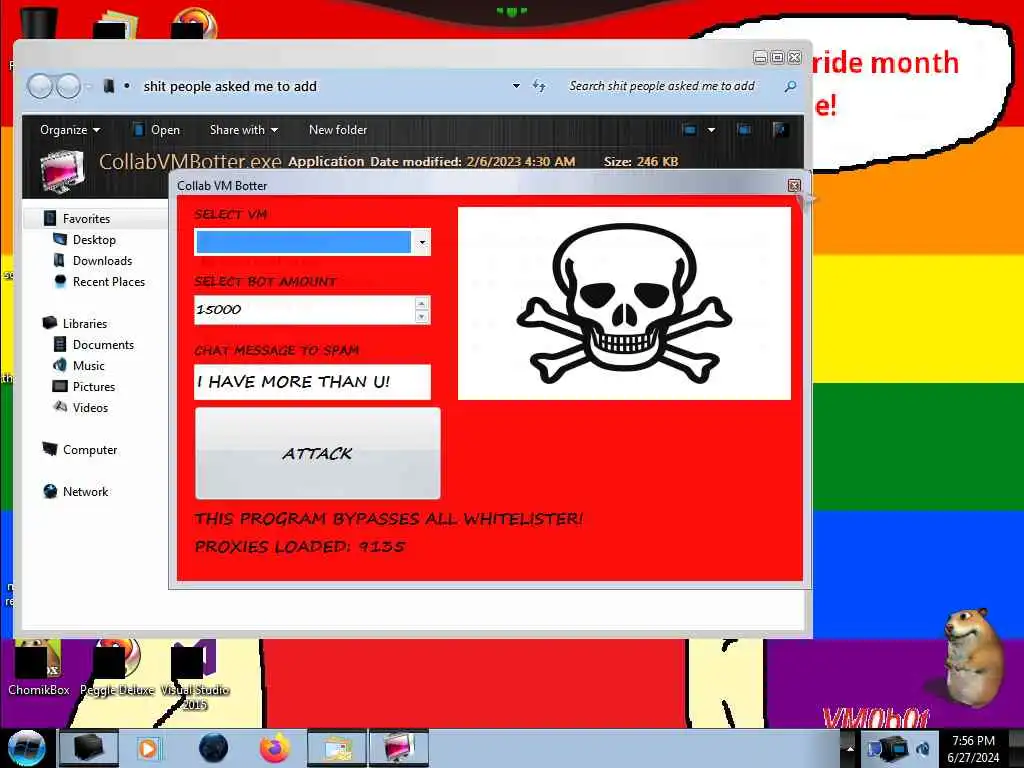This screenshot has width=1024, height=768.
Task: Select Libraries in the navigation pane
Action: click(x=85, y=323)
